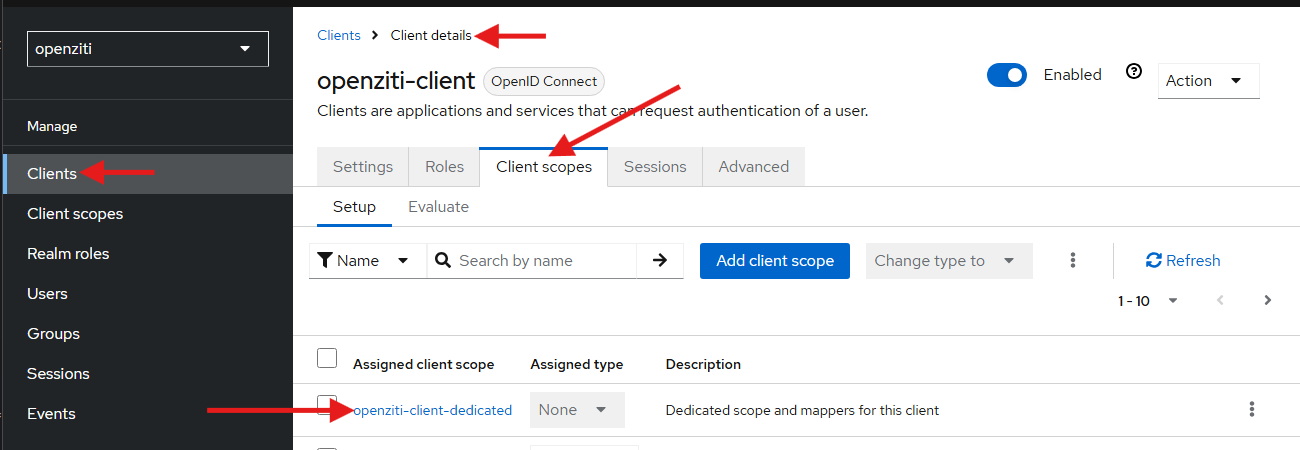
Task: Click the Refresh icon button
Action: point(1154,260)
